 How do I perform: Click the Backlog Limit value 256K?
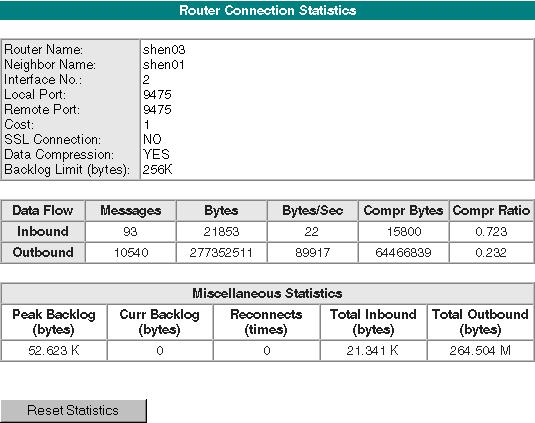coord(158,170)
